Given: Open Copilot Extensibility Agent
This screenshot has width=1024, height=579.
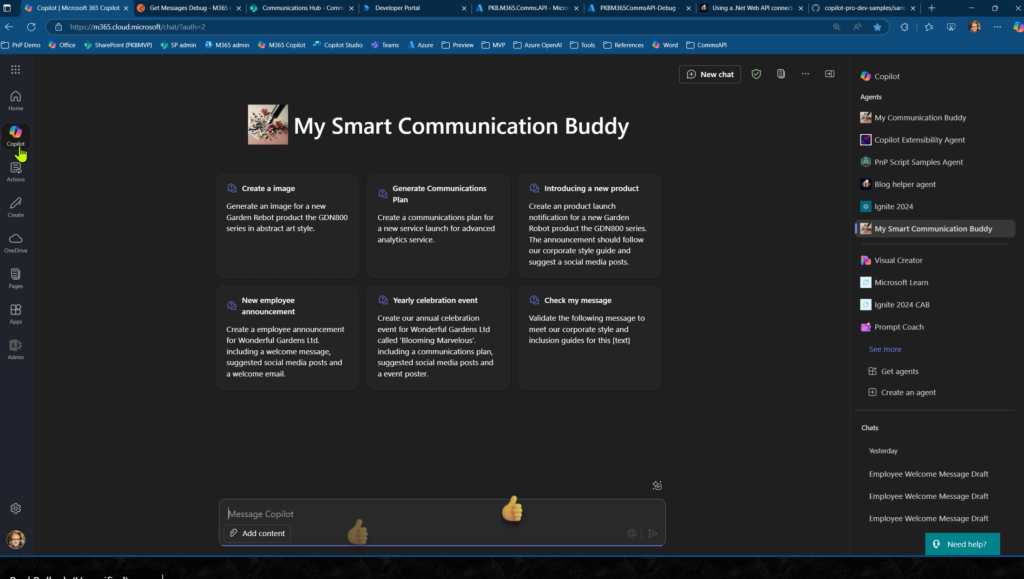Looking at the screenshot, I should 935,140.
